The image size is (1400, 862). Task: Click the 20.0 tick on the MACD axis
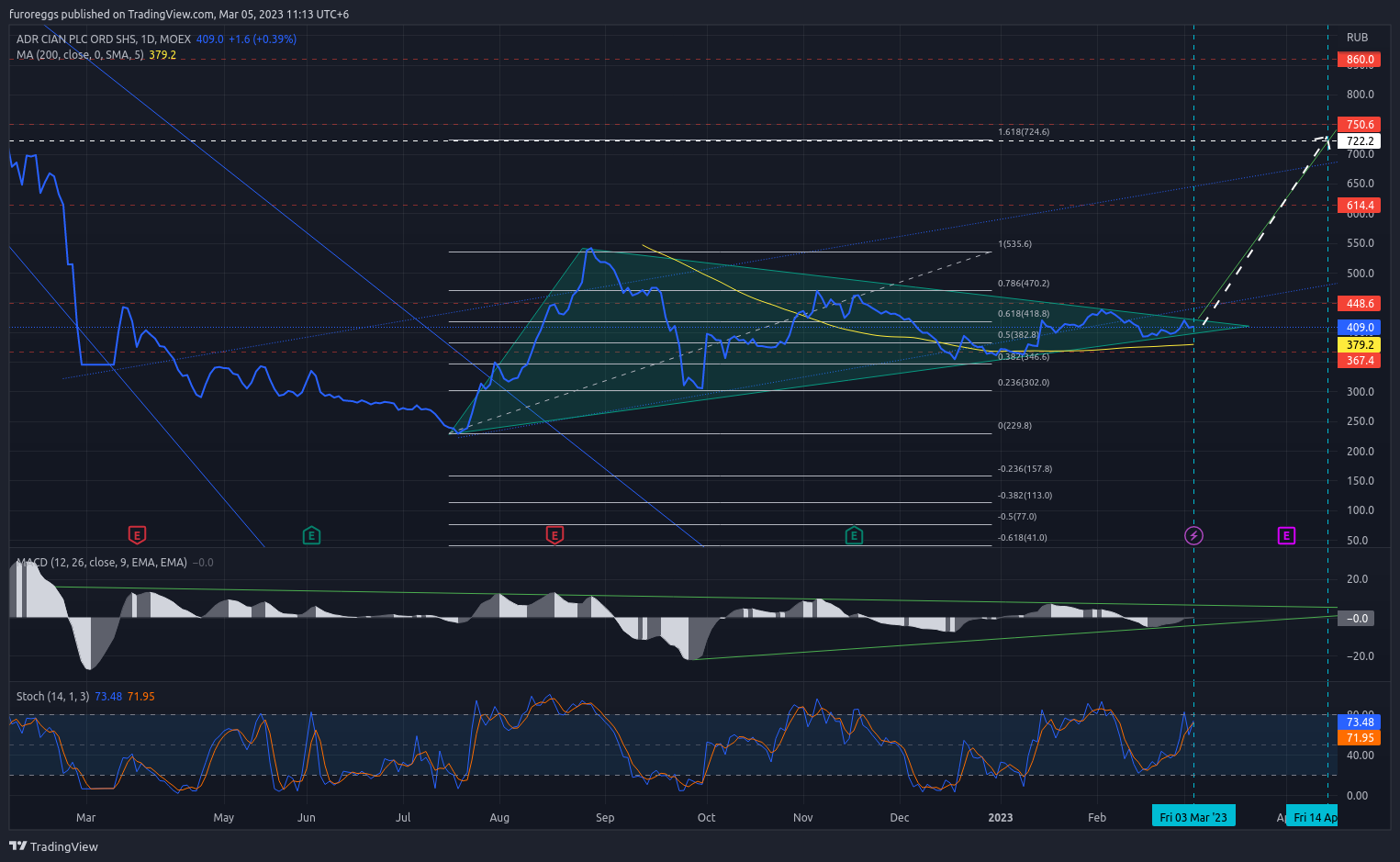click(1357, 579)
